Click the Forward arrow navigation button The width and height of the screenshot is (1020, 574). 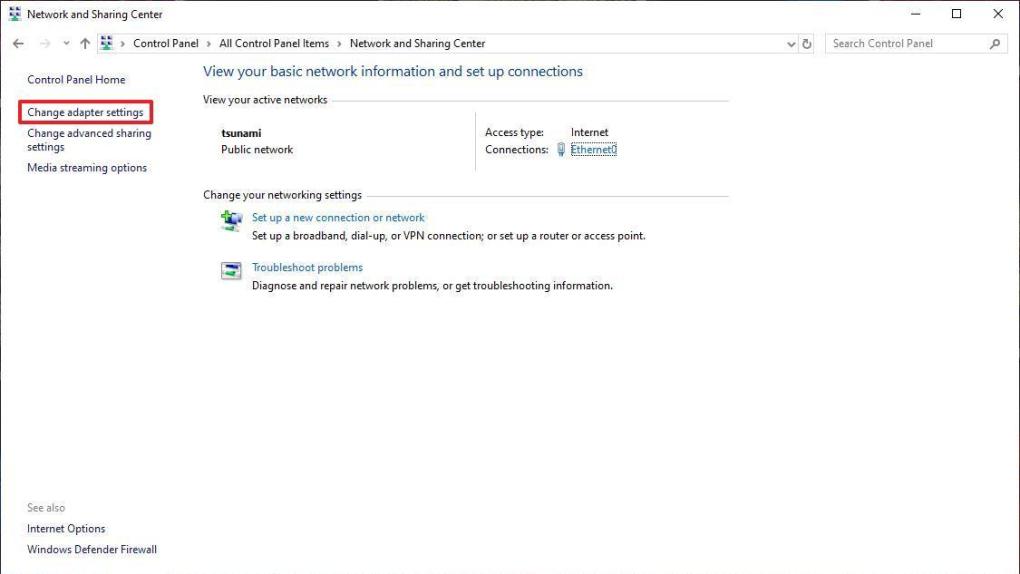pyautogui.click(x=45, y=44)
